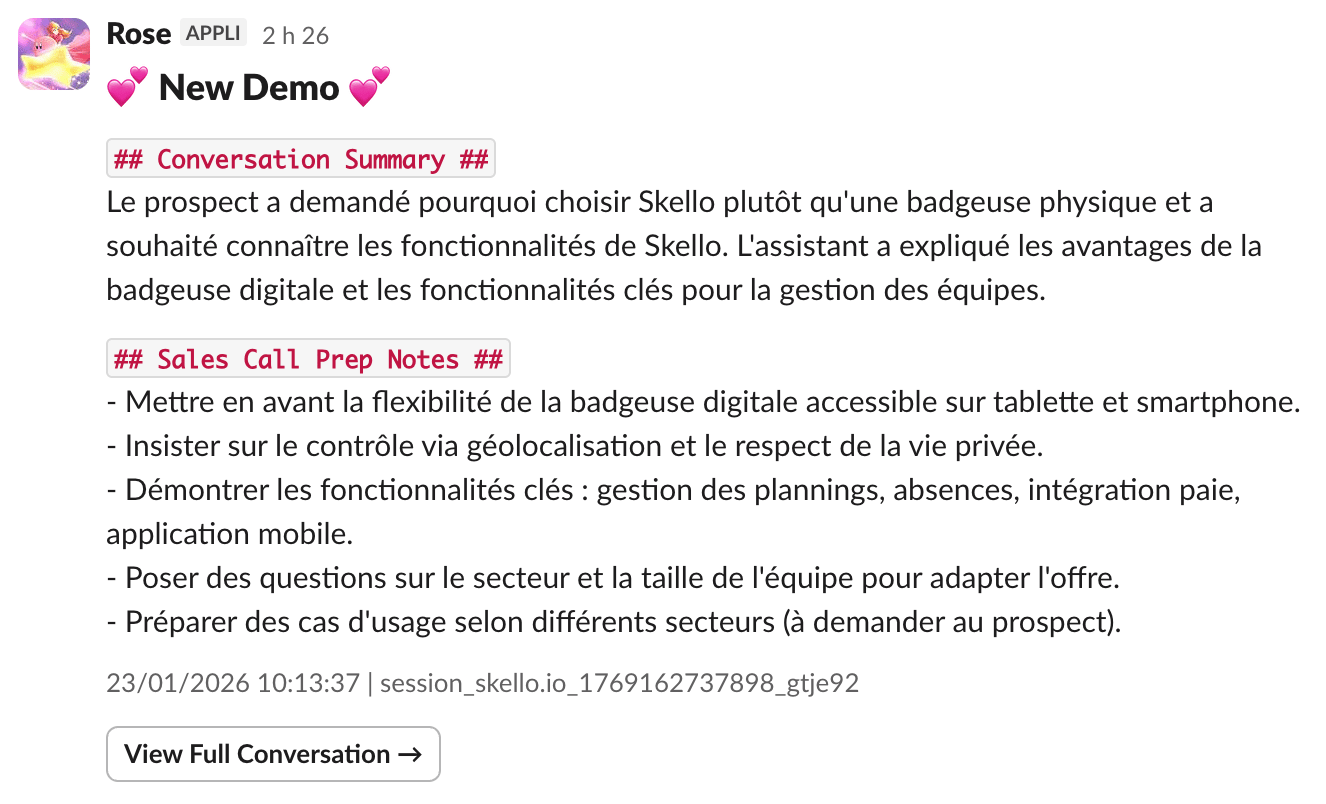1326x804 pixels.
Task: Click the New Demo heading text
Action: pos(249,88)
